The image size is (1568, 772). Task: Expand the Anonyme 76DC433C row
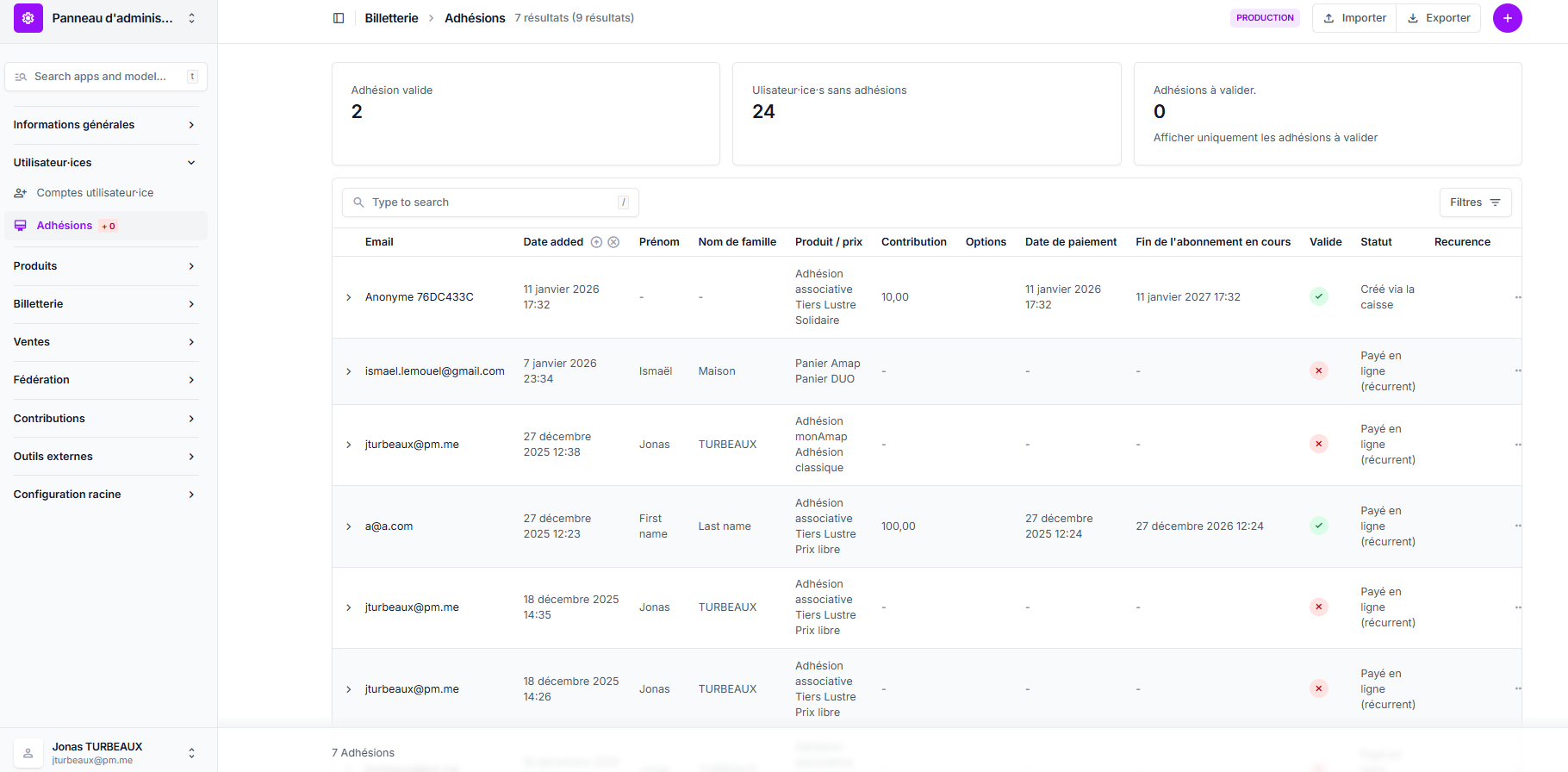click(x=349, y=297)
